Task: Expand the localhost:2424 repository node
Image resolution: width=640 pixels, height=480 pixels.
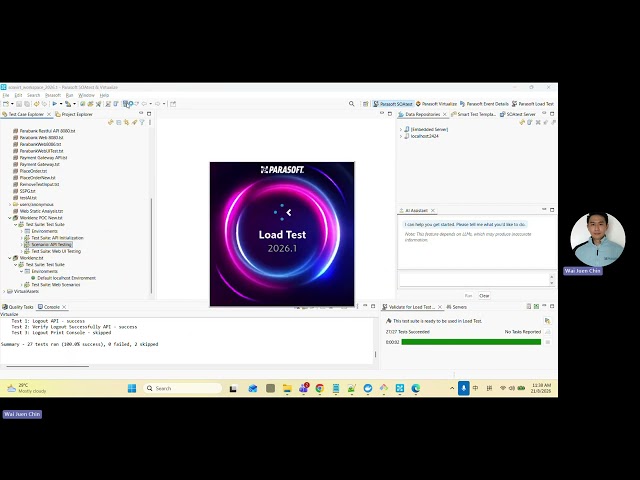Action: (401, 136)
